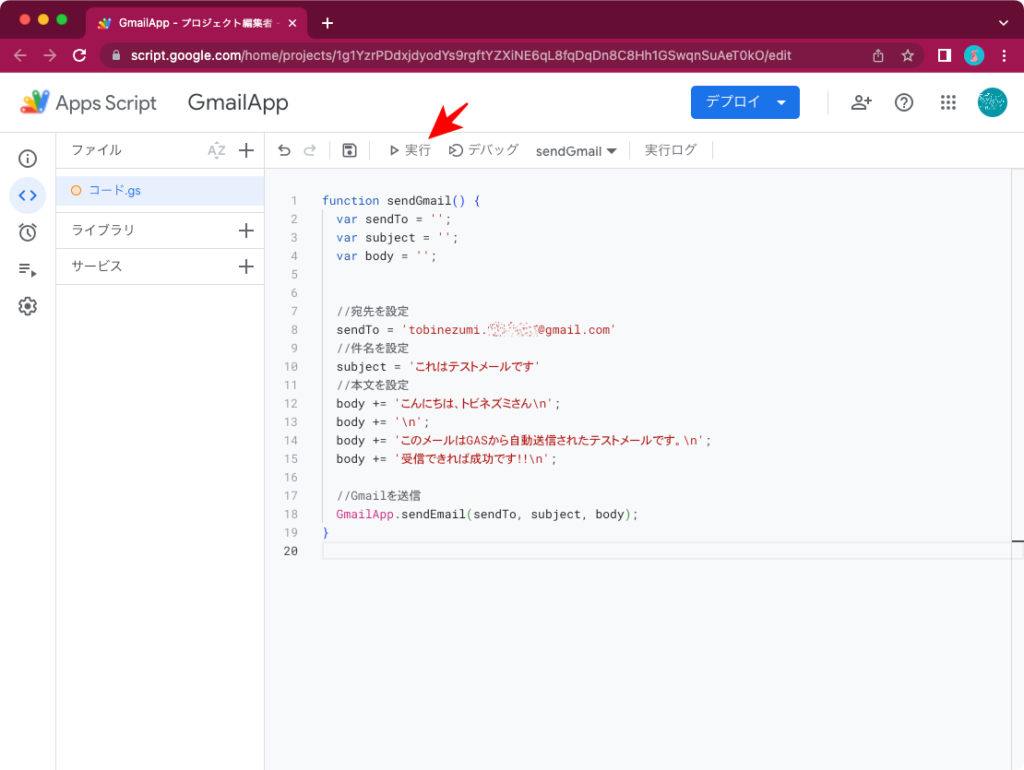Open Executions list icon in sidebar
Screen dimensions: 1024x770
coord(27,269)
